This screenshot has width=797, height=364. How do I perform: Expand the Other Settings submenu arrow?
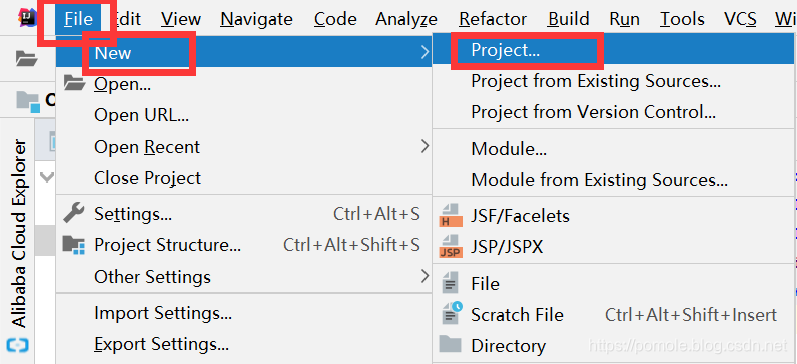click(424, 277)
